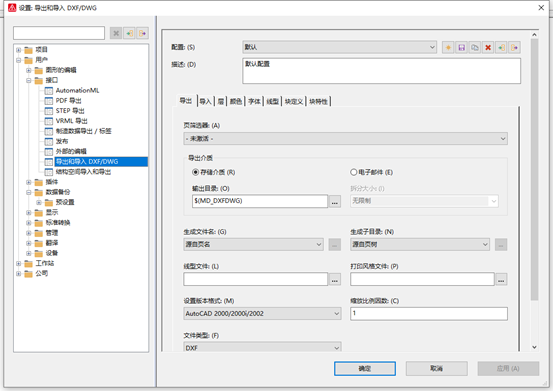Collapse the 用户 tree node

18,60
